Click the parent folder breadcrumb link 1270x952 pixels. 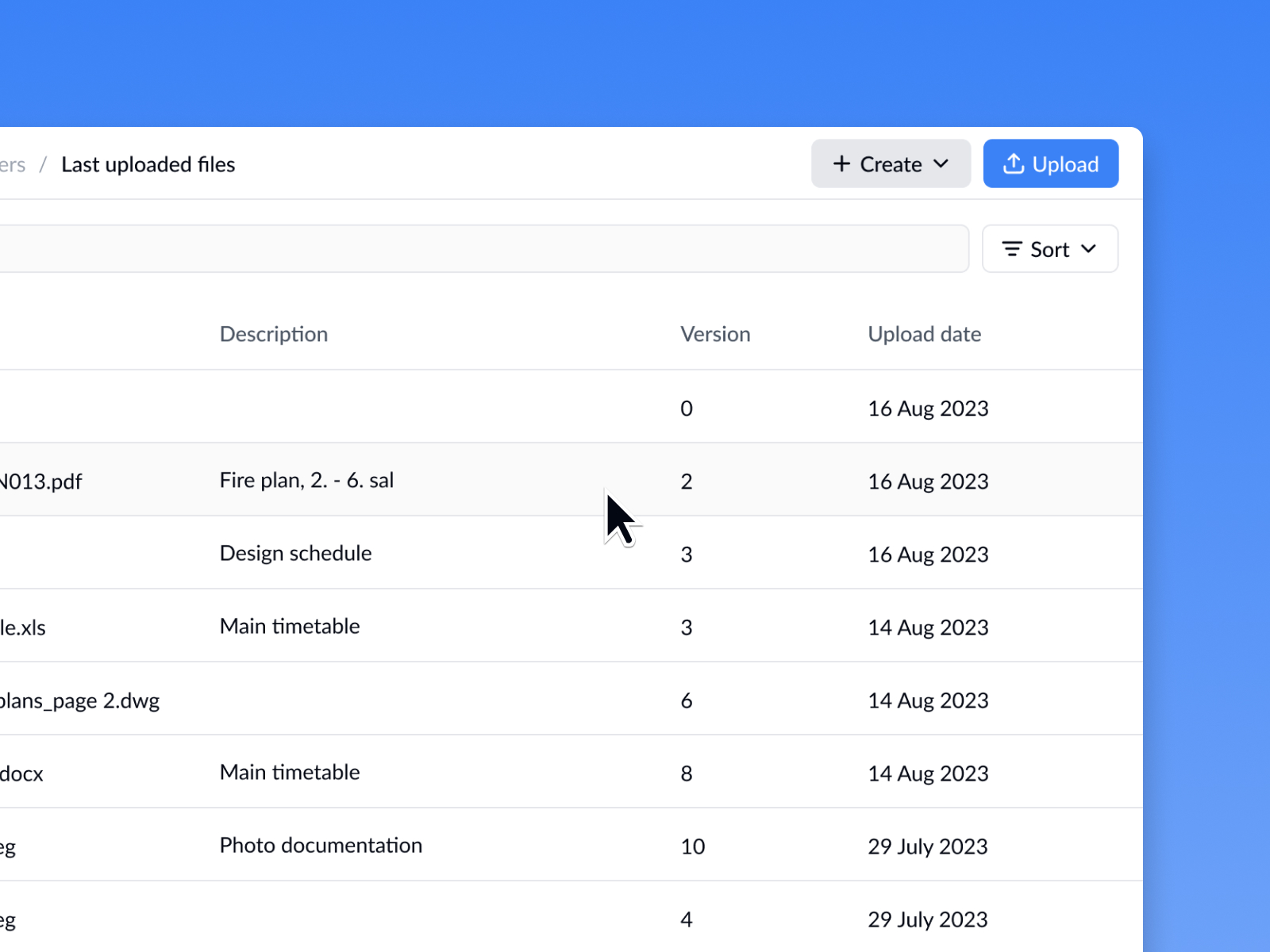[x=12, y=164]
